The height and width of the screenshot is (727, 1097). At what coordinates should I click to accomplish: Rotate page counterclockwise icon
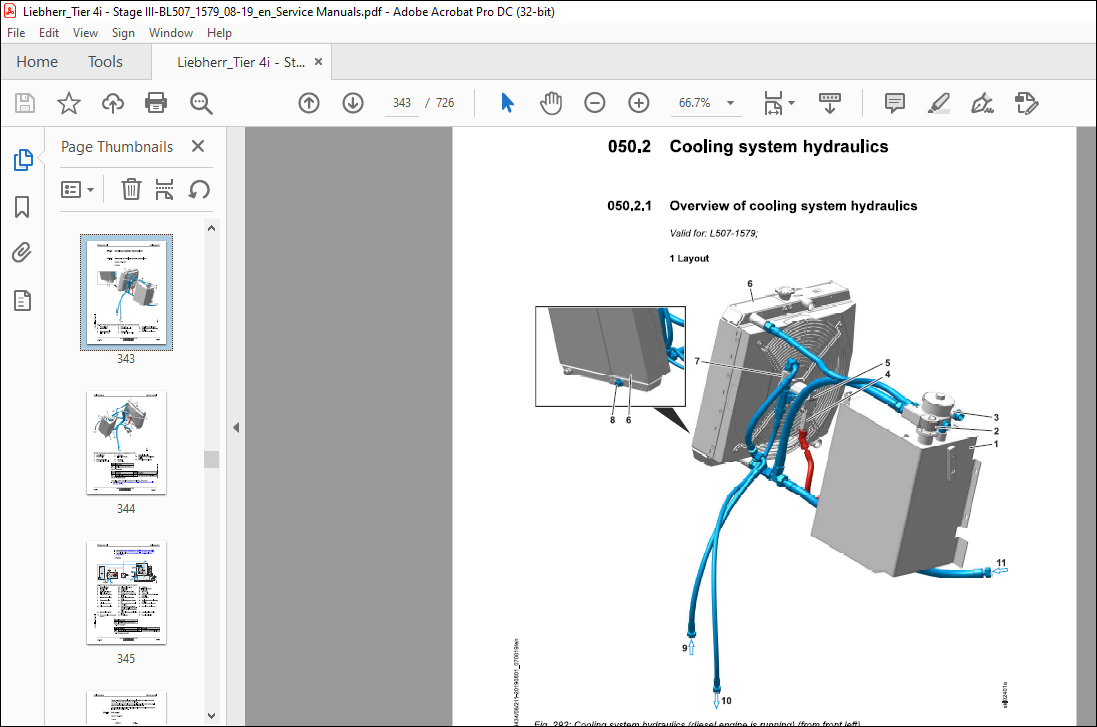pos(199,190)
